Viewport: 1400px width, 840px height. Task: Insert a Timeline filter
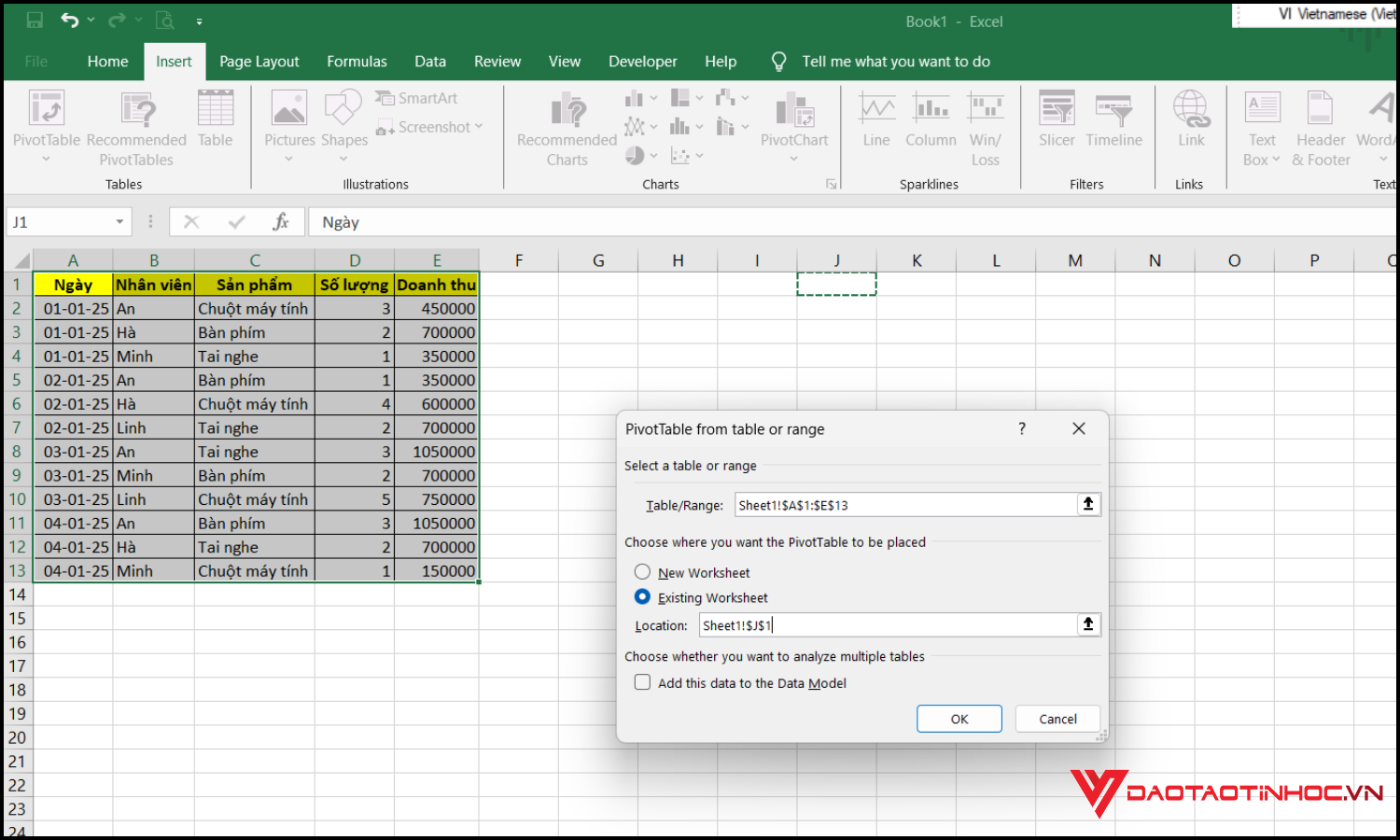point(1113,126)
